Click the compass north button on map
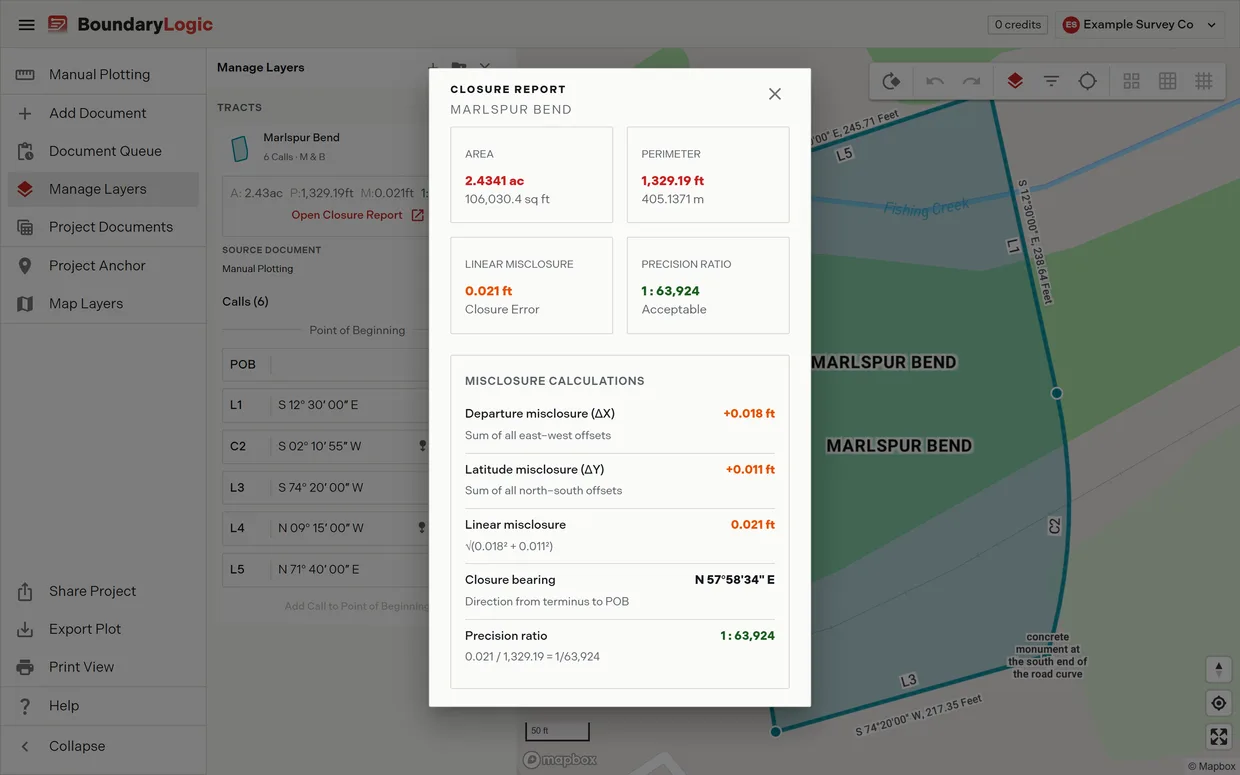The image size is (1240, 775). click(1218, 669)
